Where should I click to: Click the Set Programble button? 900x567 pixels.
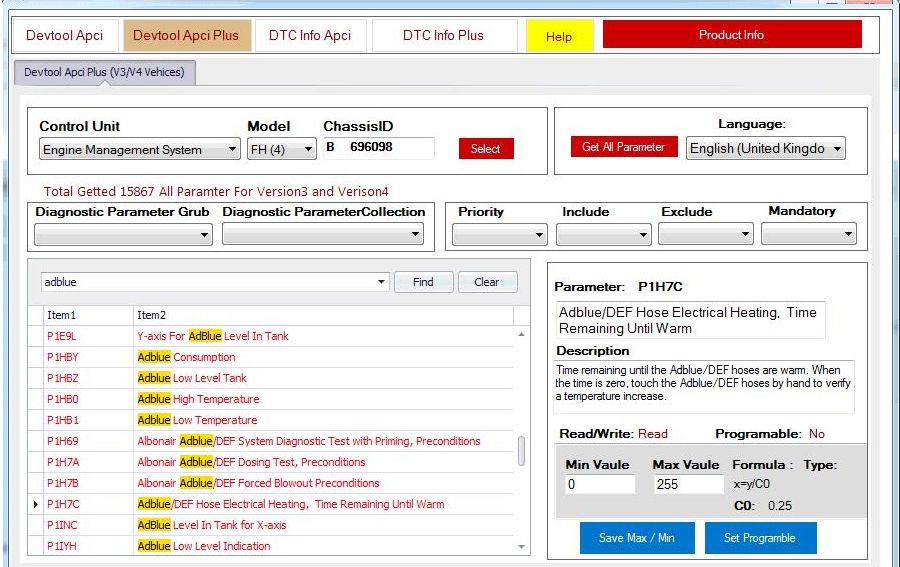coord(759,538)
